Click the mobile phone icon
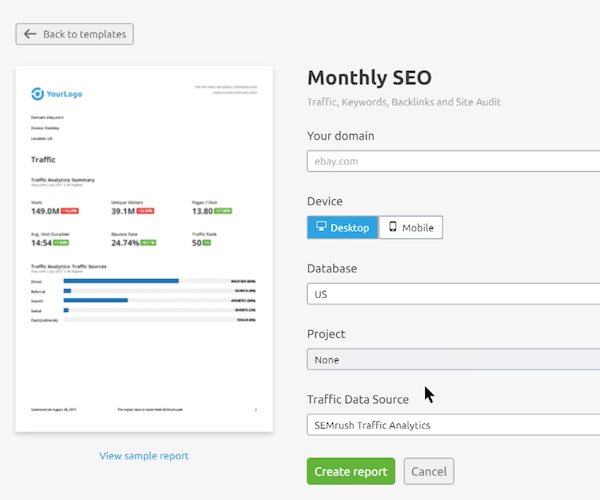Image resolution: width=600 pixels, height=500 pixels. 393,228
